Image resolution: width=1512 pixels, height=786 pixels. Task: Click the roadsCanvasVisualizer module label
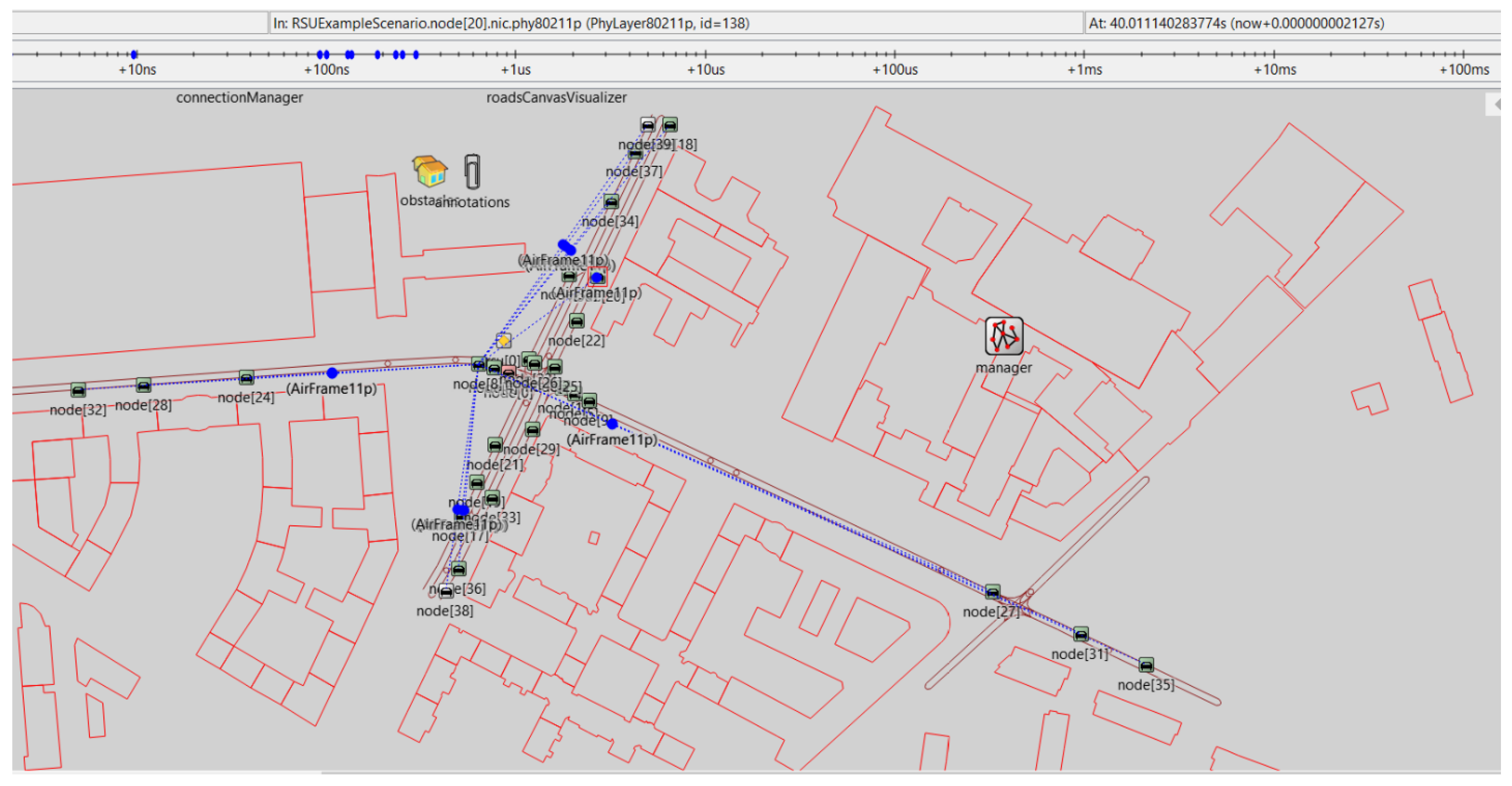556,98
